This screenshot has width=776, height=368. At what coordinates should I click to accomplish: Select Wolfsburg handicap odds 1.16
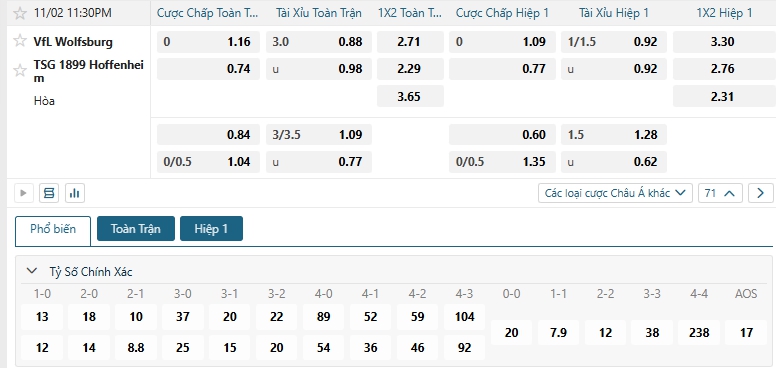pyautogui.click(x=208, y=42)
